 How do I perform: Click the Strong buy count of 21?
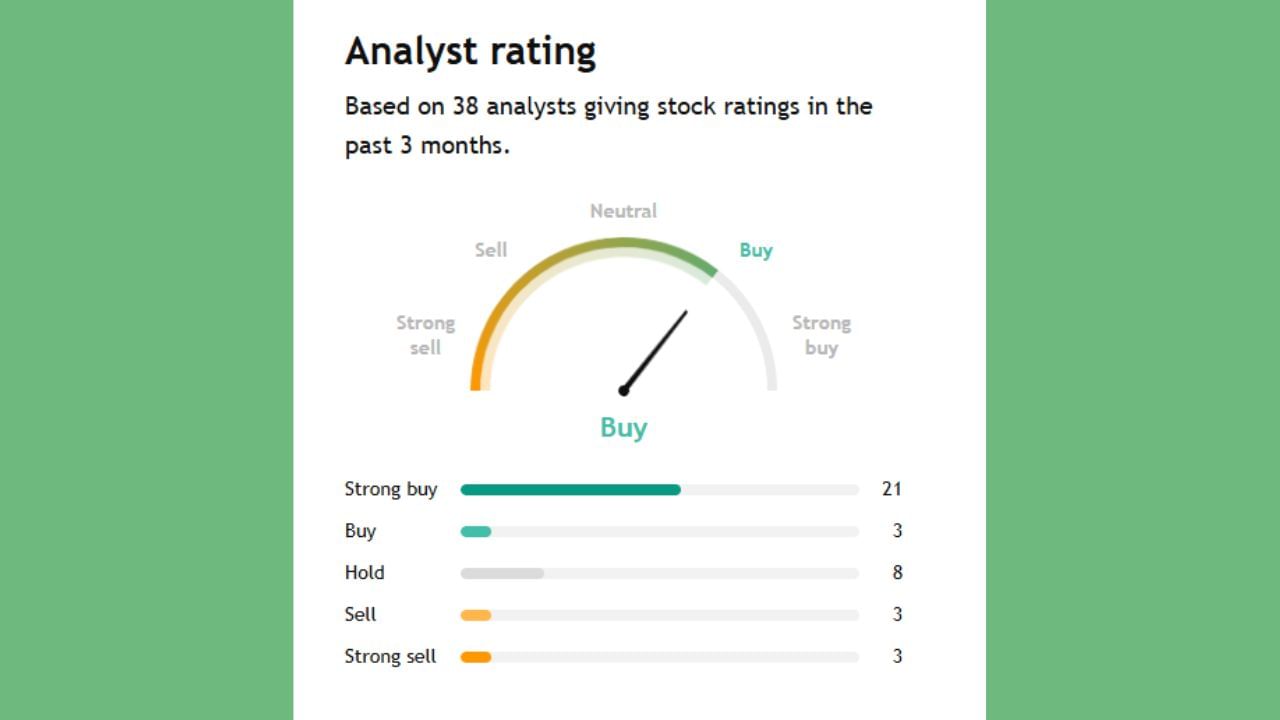pos(891,489)
